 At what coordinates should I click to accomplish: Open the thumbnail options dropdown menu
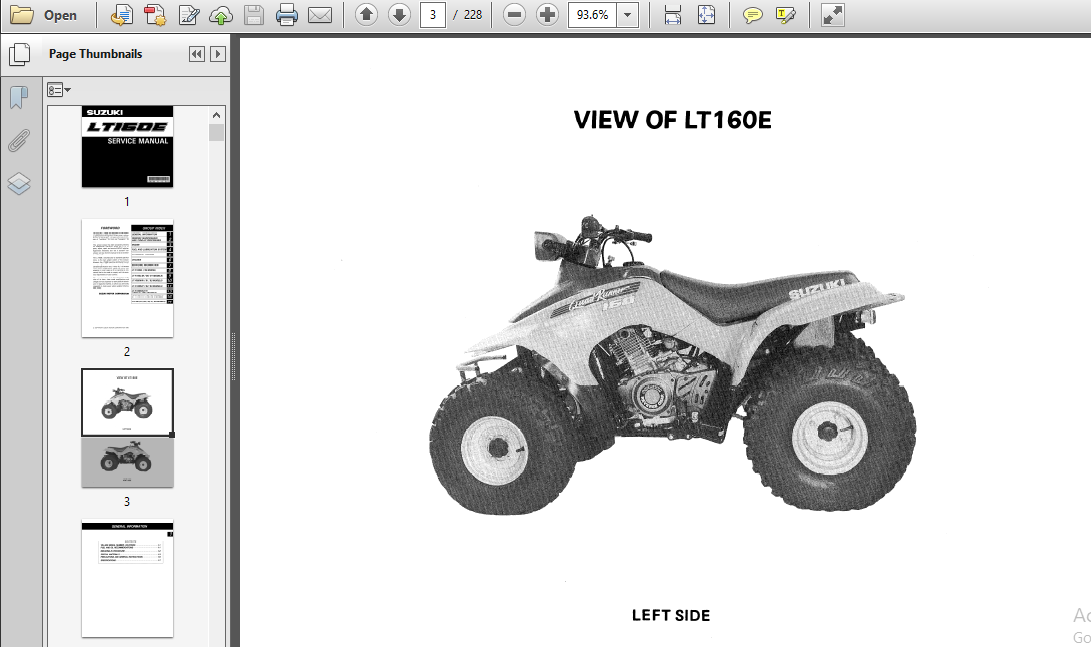pyautogui.click(x=59, y=90)
